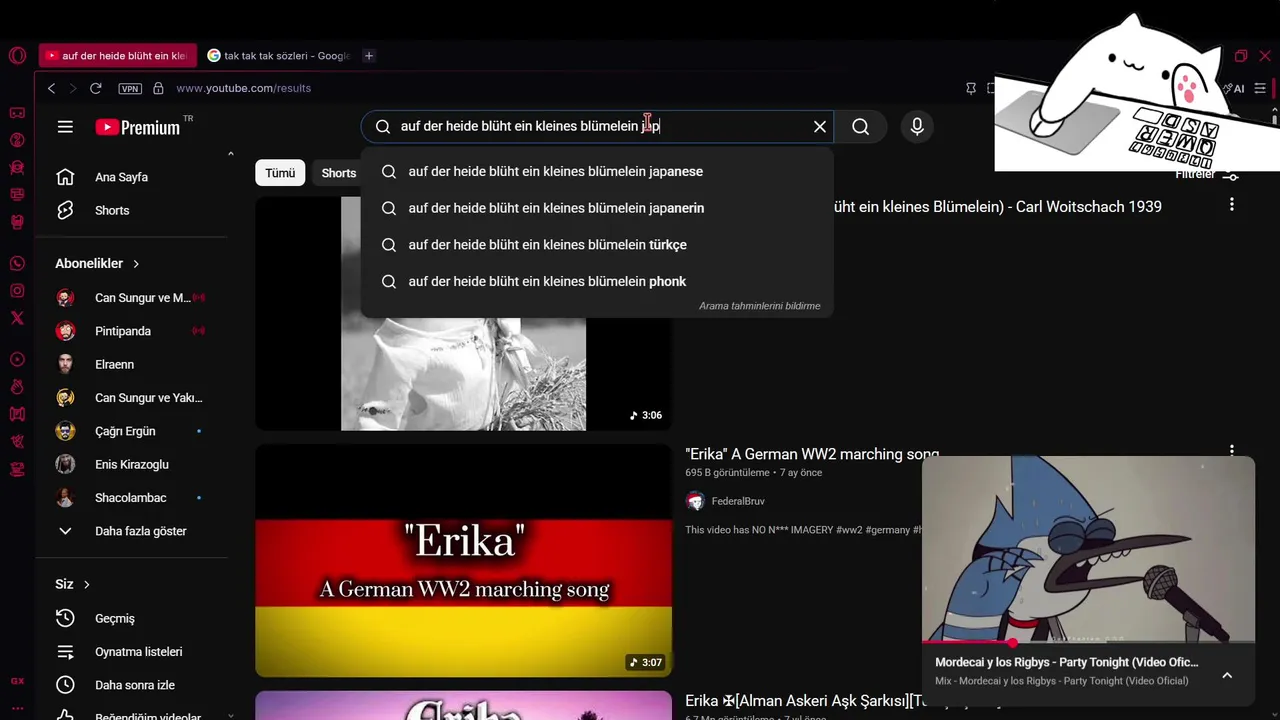Image resolution: width=1280 pixels, height=720 pixels.
Task: Open the Enis Kirazoglu subscription channel
Action: [131, 464]
